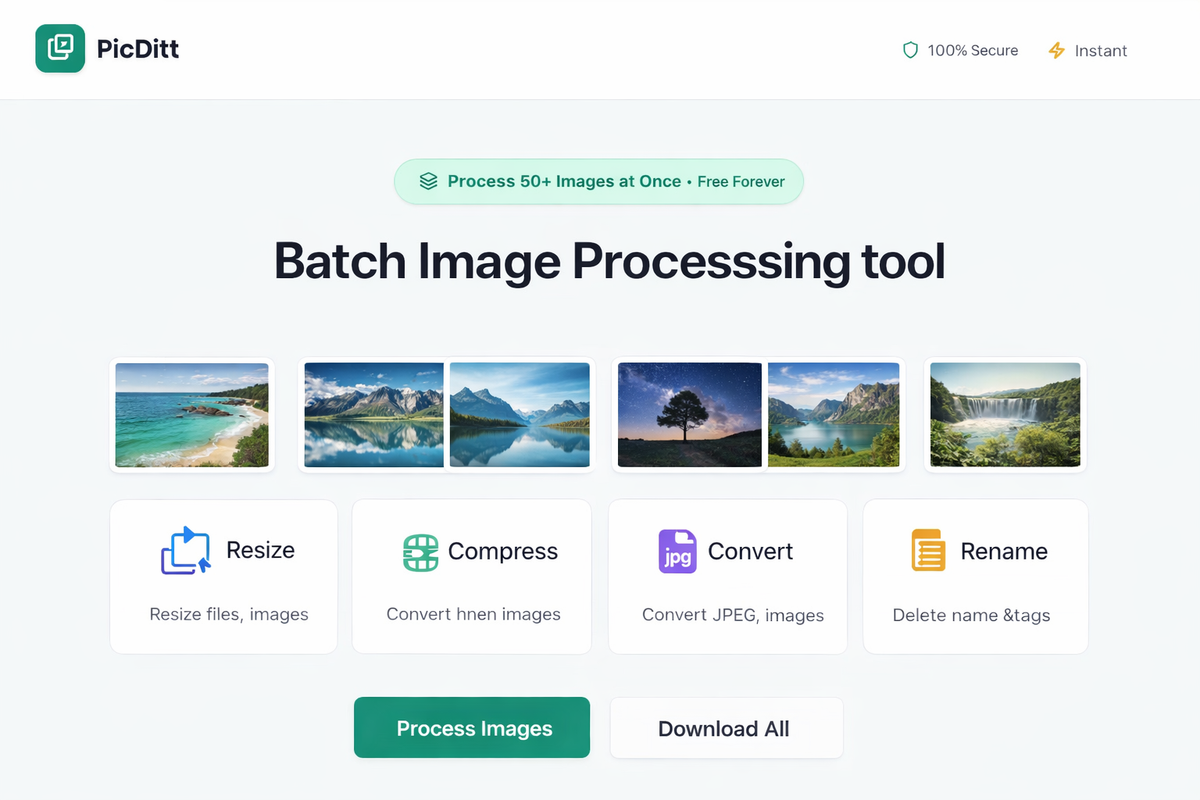
Task: Click the blue Resize icon
Action: pyautogui.click(x=186, y=550)
